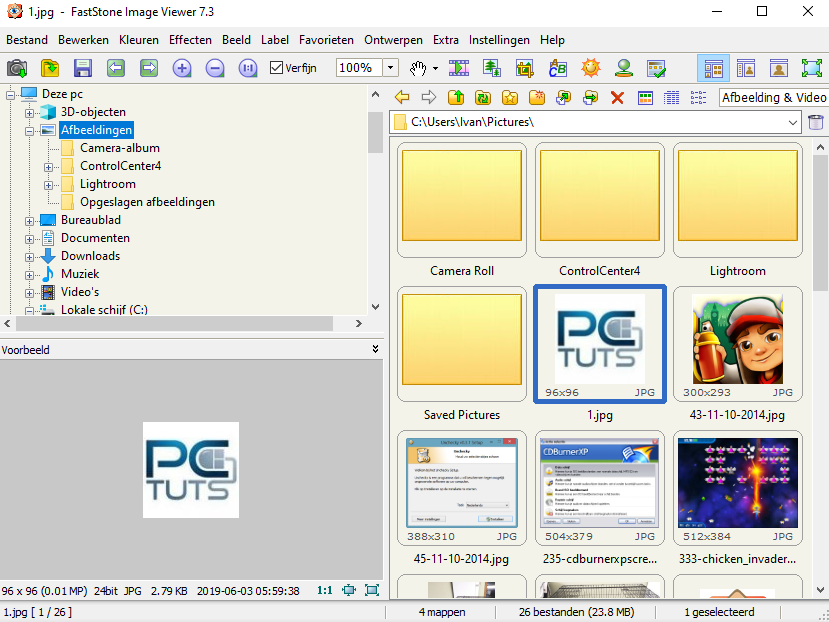Viewport: 829px width, 622px height.
Task: Select the Lightroom folder in tree
Action: click(x=108, y=184)
